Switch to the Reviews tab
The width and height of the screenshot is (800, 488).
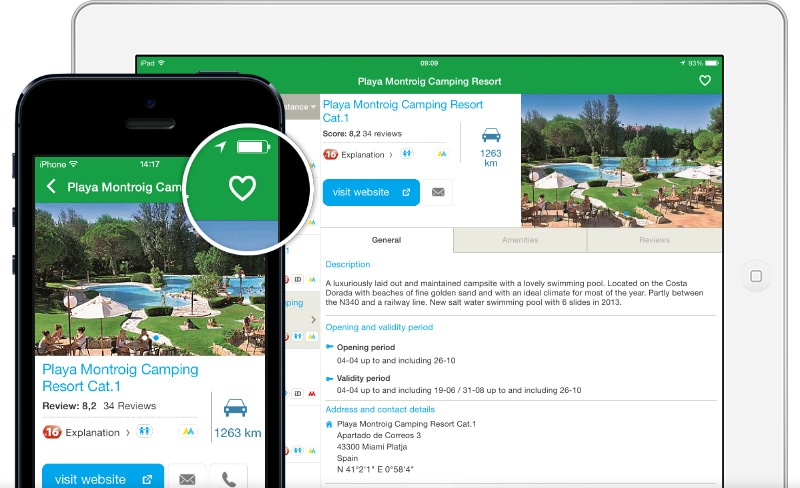(x=654, y=240)
